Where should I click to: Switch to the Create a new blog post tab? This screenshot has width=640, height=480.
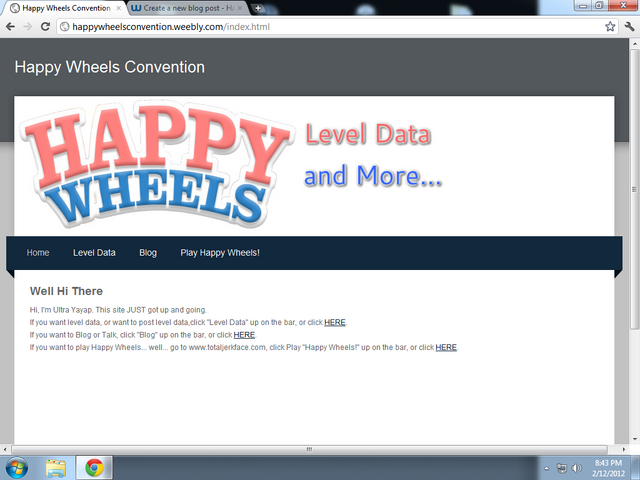click(188, 8)
